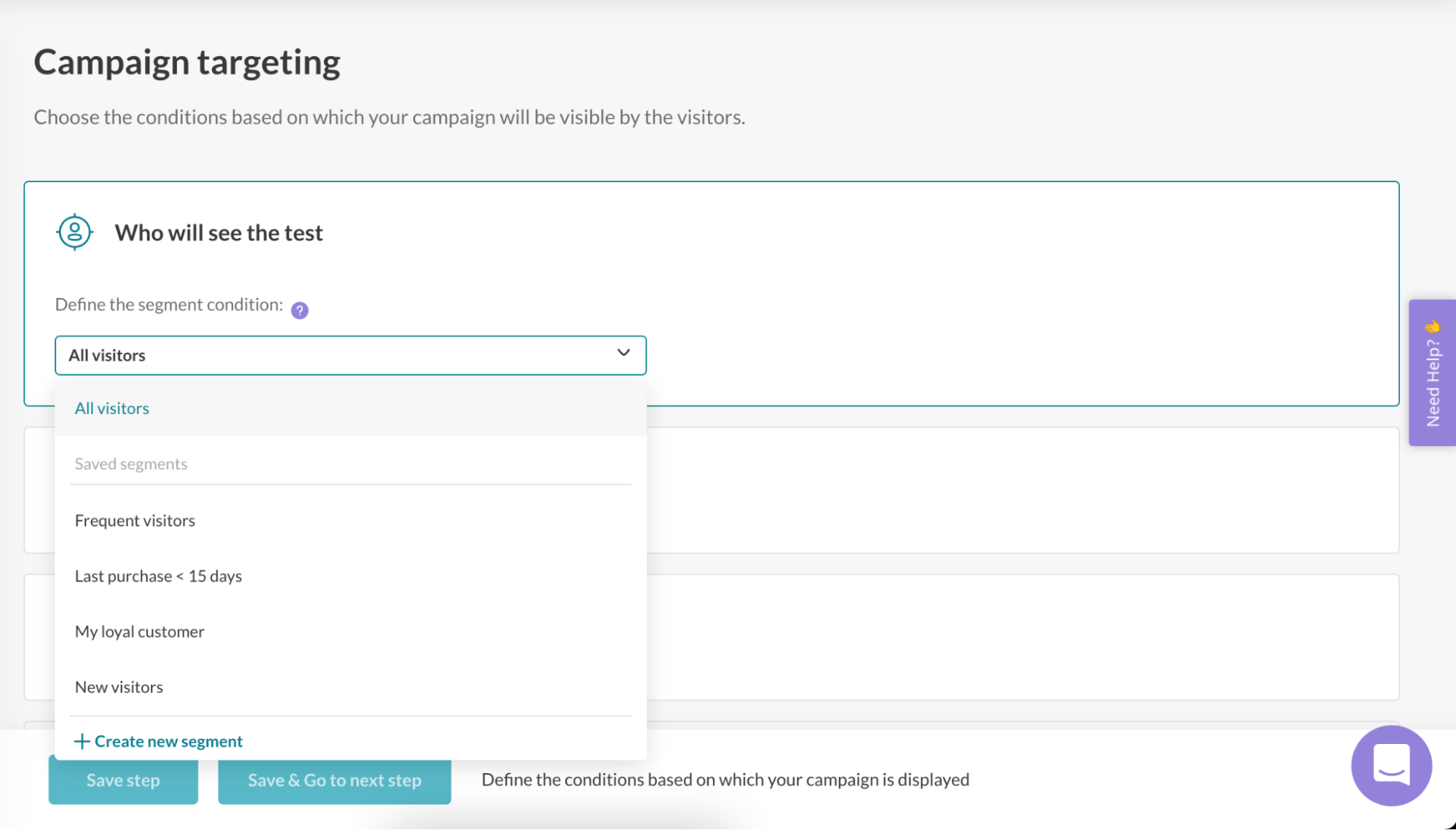Click the Campaign targeting page heading
This screenshot has height=830, width=1456.
tap(186, 62)
